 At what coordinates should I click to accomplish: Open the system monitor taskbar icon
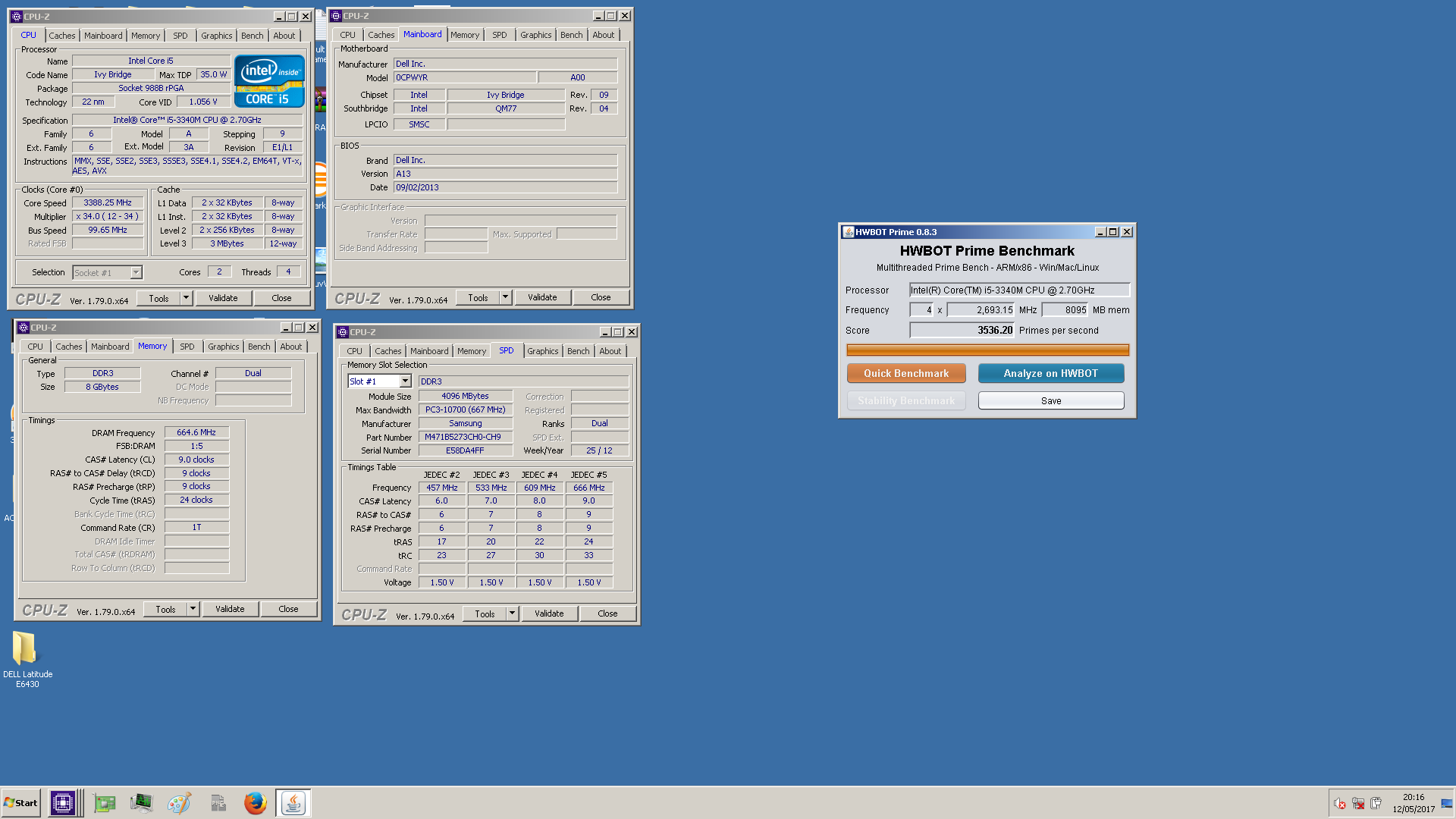pos(141,803)
